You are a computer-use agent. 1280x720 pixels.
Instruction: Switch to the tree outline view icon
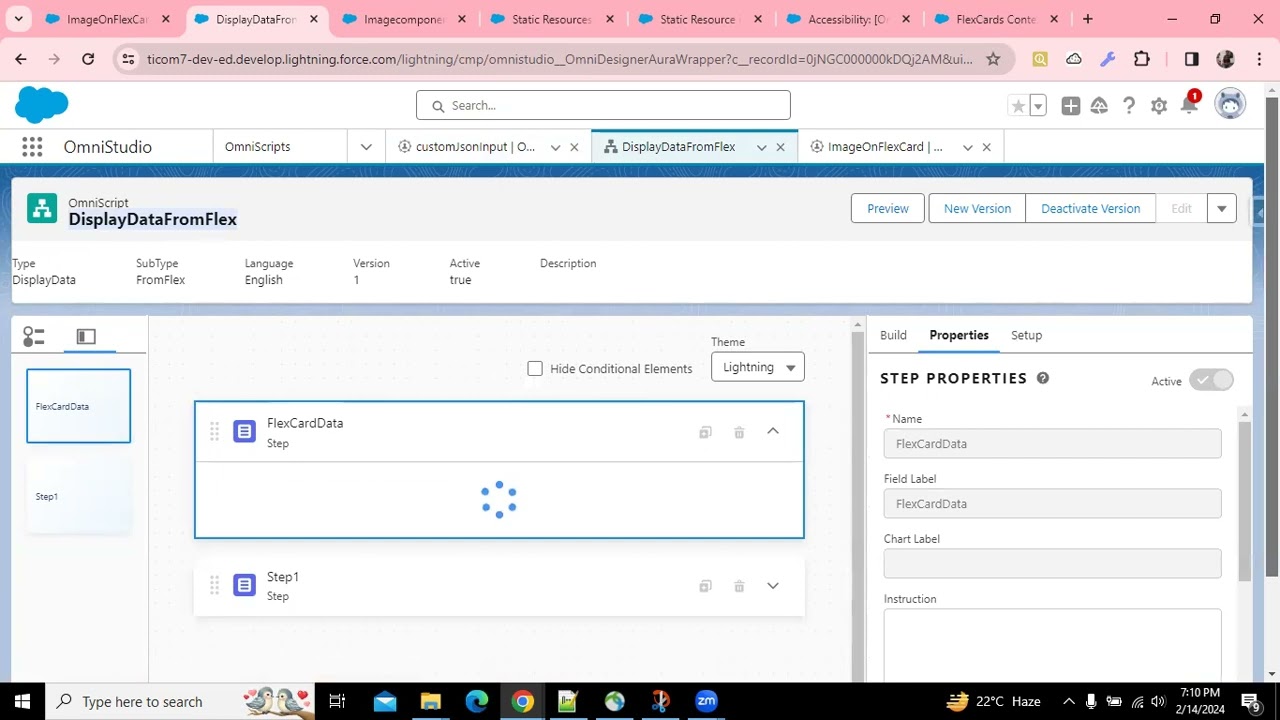[x=34, y=337]
